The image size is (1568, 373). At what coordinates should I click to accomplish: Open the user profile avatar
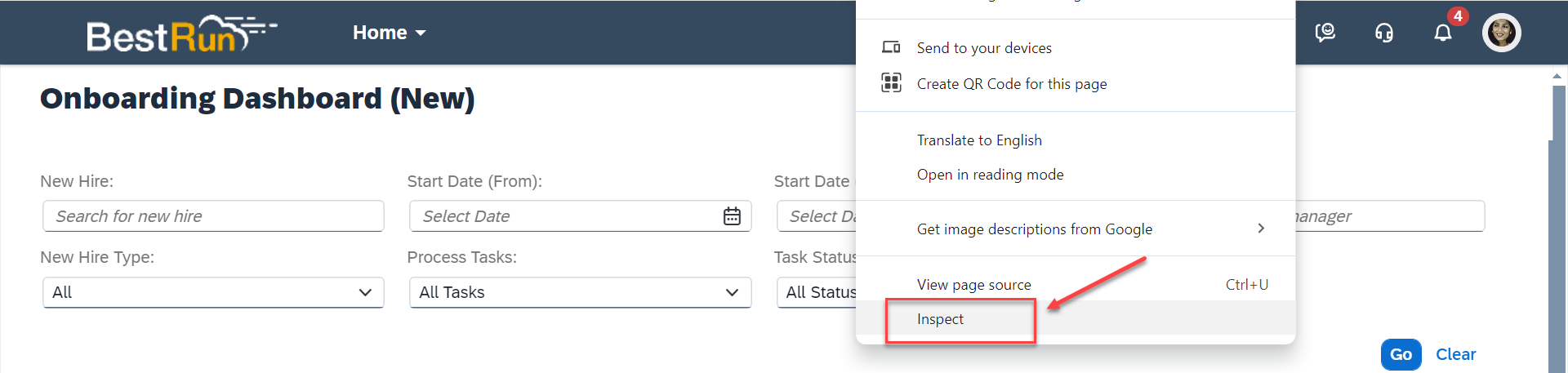pyautogui.click(x=1502, y=33)
